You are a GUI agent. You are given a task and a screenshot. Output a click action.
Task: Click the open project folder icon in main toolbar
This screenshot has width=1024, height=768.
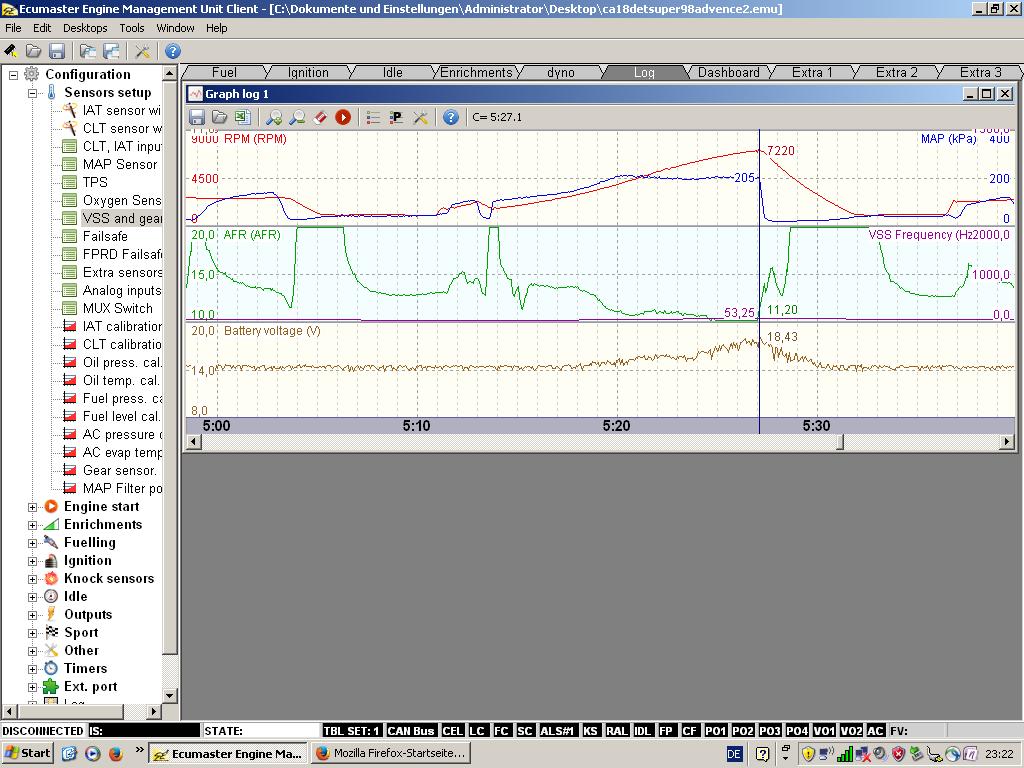click(x=33, y=51)
